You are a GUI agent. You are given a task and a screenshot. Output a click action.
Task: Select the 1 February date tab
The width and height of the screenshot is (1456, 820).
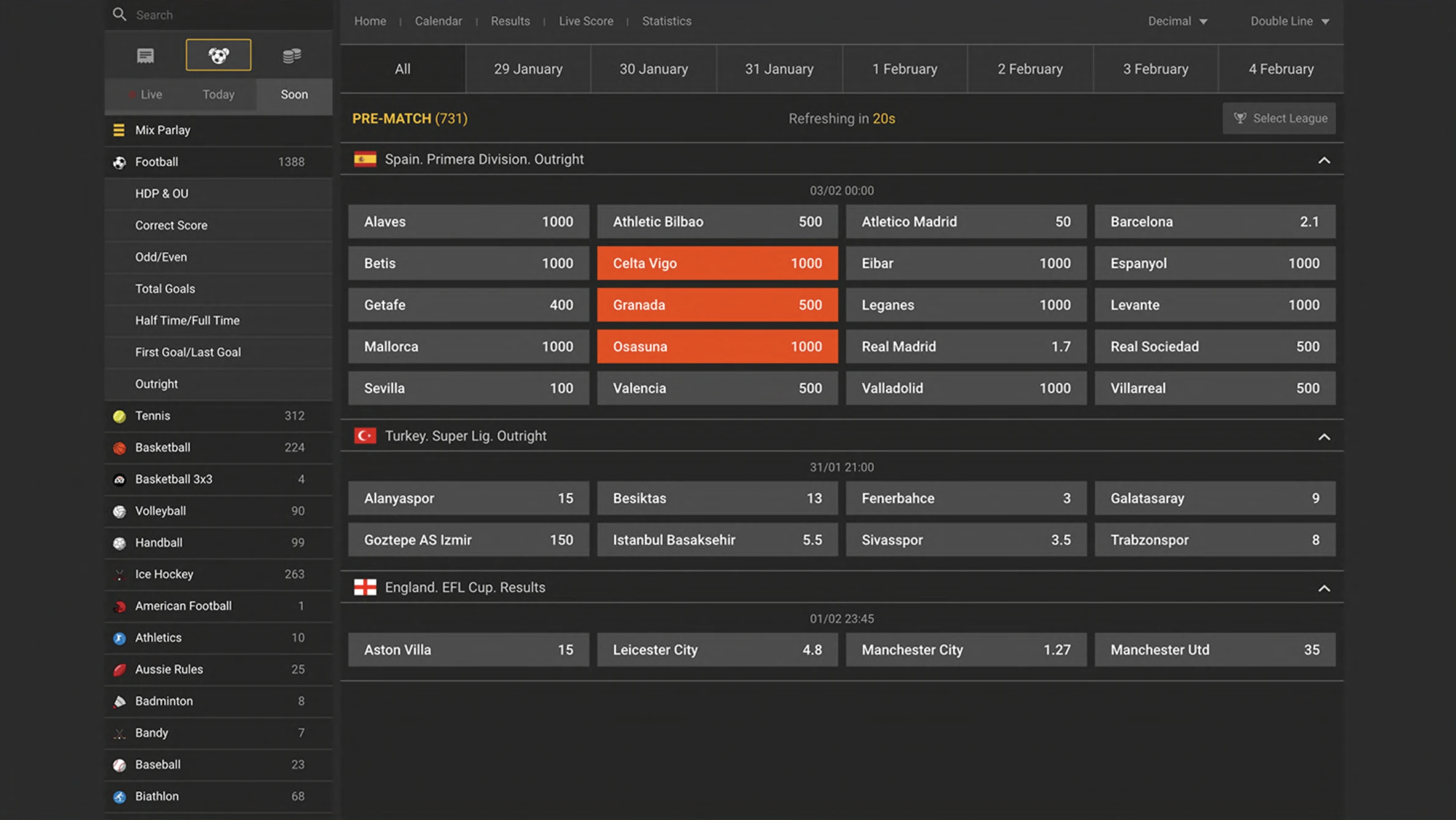(904, 68)
